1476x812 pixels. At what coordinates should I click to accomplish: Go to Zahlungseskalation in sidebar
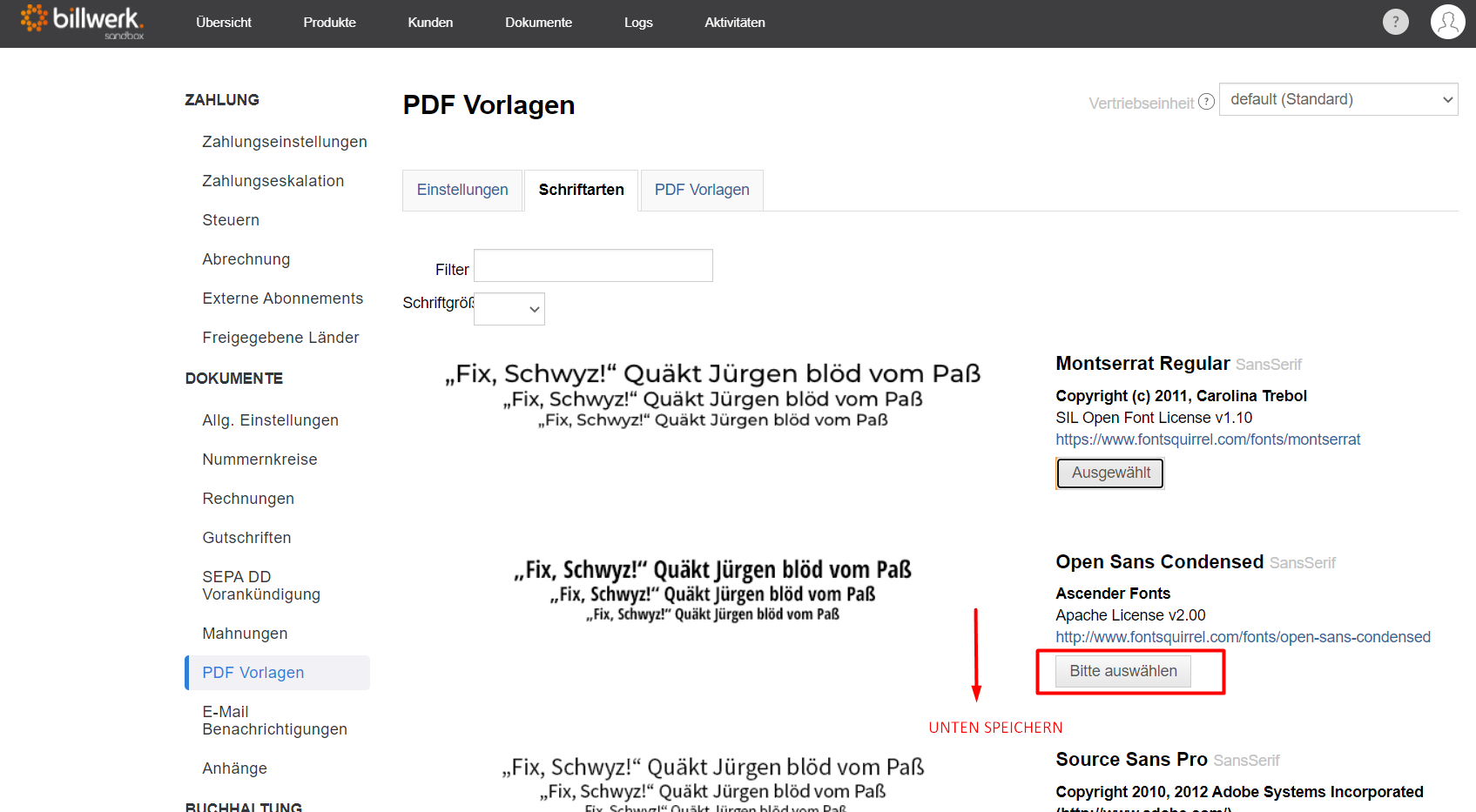pos(273,181)
